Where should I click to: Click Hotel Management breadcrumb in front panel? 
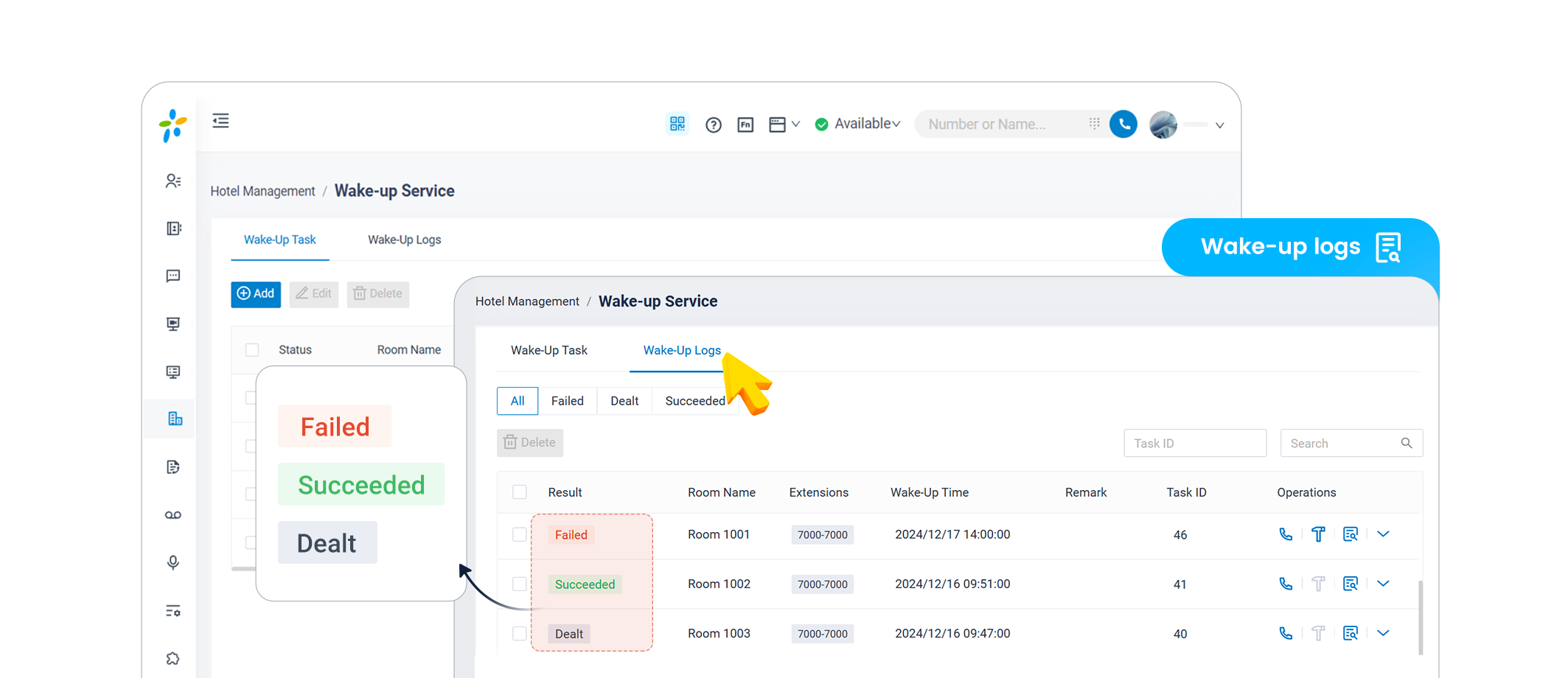coord(527,301)
